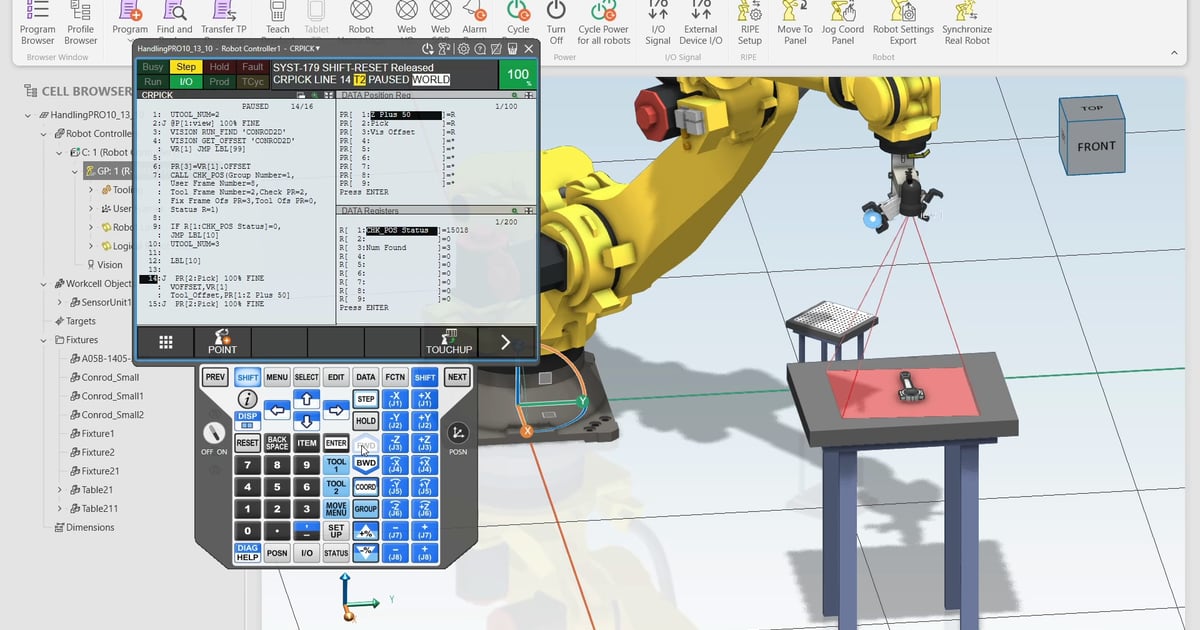The width and height of the screenshot is (1200, 630).
Task: Select the Targets item in cell browser
Action: (x=73, y=321)
